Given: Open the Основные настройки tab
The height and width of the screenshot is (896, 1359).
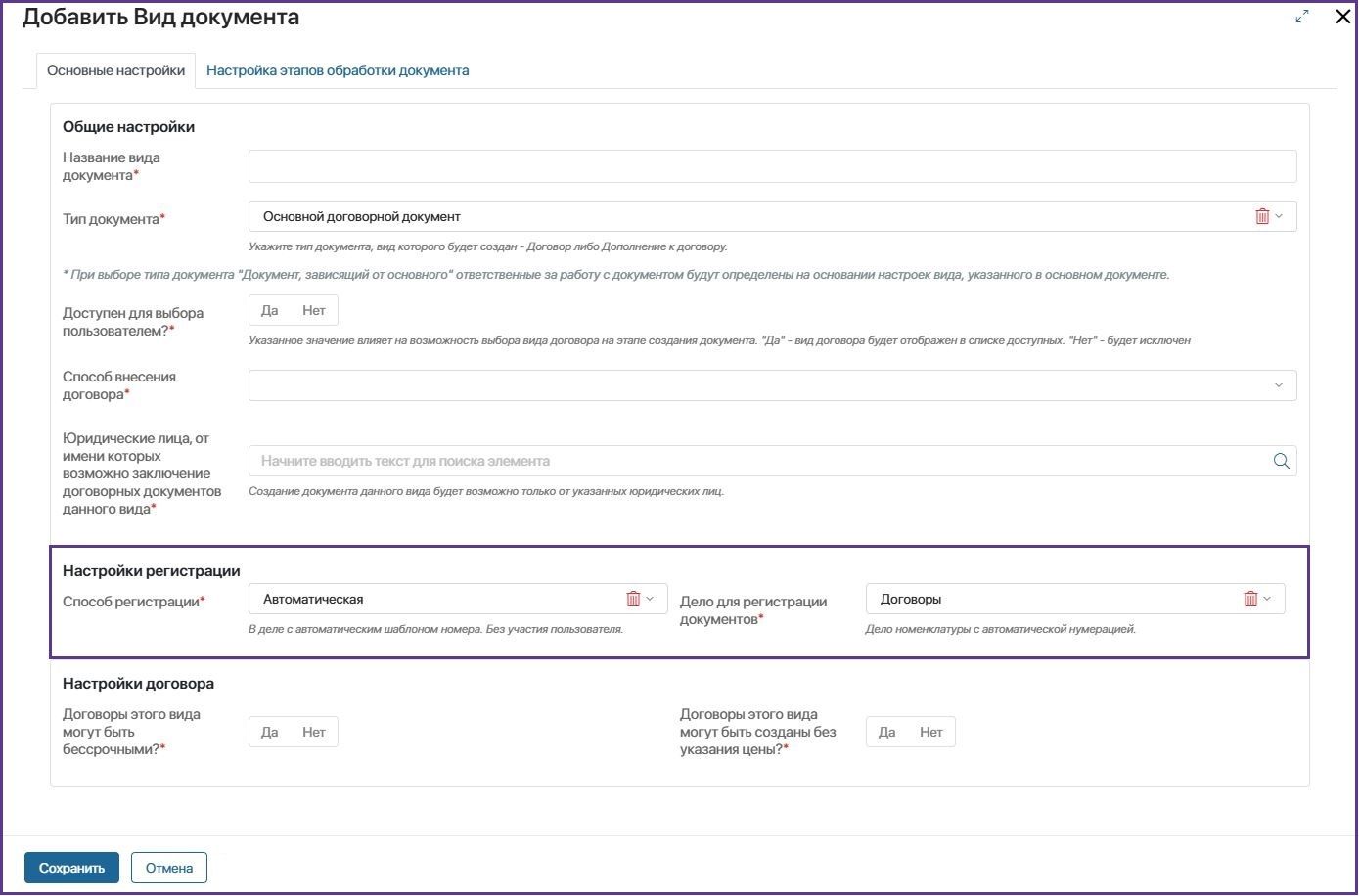Looking at the screenshot, I should 115,70.
